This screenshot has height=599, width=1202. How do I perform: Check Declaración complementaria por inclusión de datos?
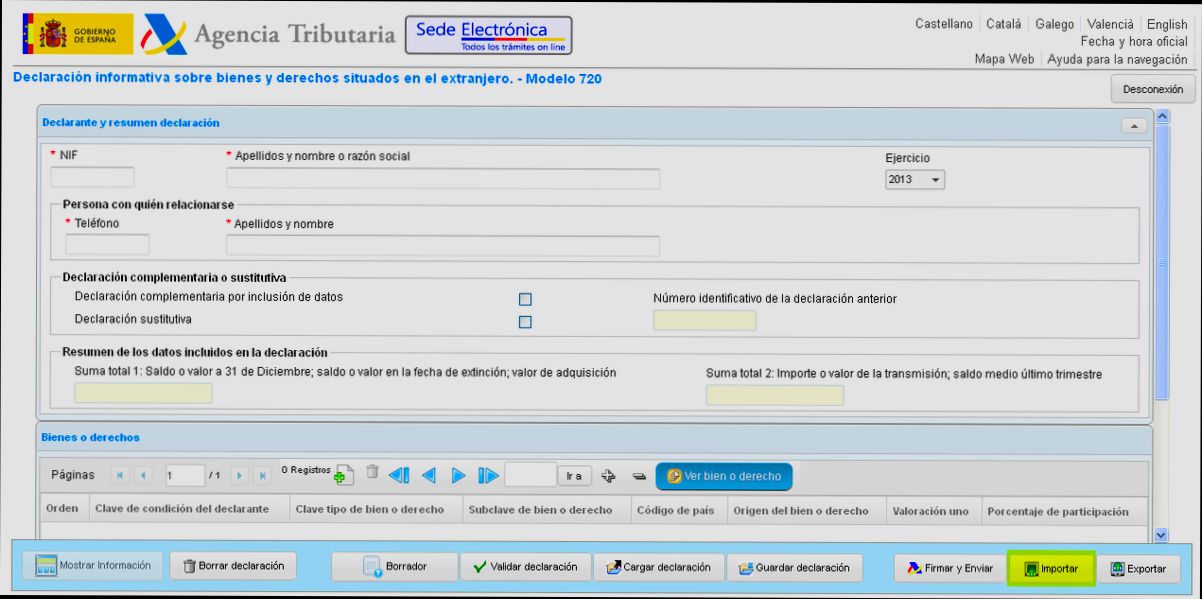coord(525,299)
